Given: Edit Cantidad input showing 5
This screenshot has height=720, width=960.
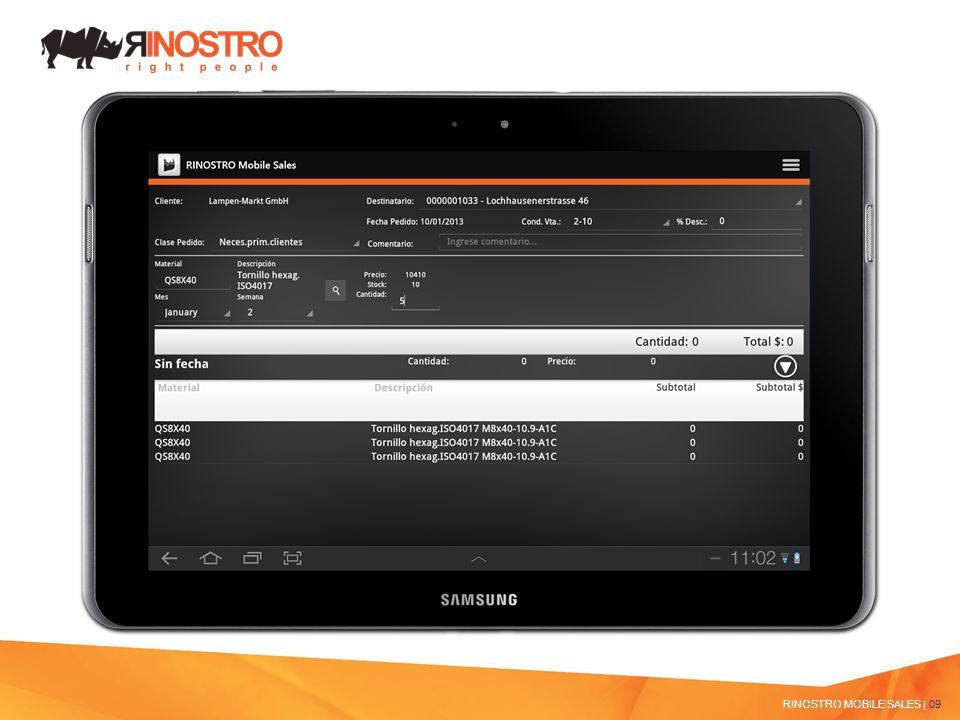Looking at the screenshot, I should point(415,301).
